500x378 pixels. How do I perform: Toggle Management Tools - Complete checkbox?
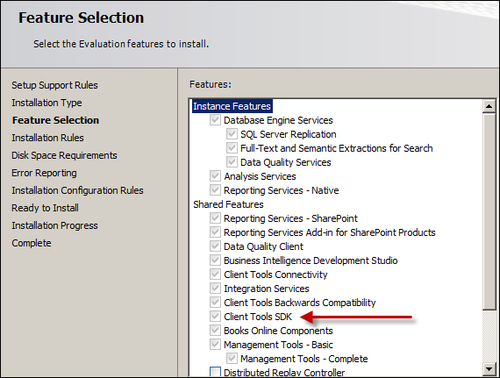pos(232,359)
